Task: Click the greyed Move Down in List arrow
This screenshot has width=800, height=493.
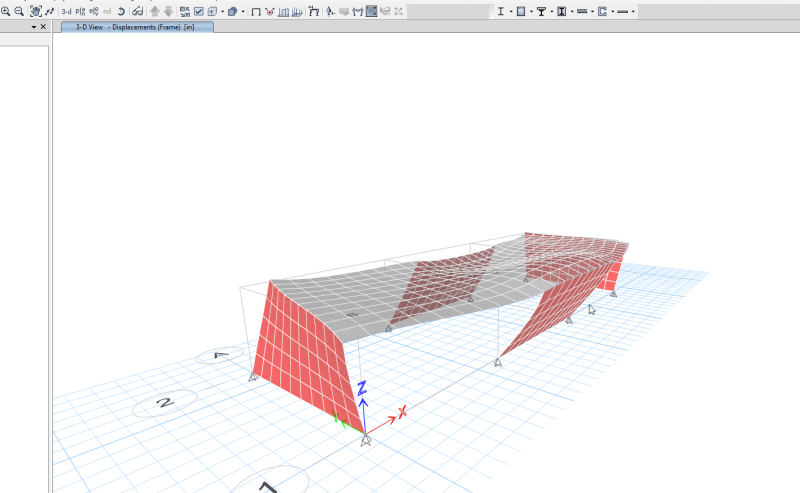Action: [x=168, y=11]
